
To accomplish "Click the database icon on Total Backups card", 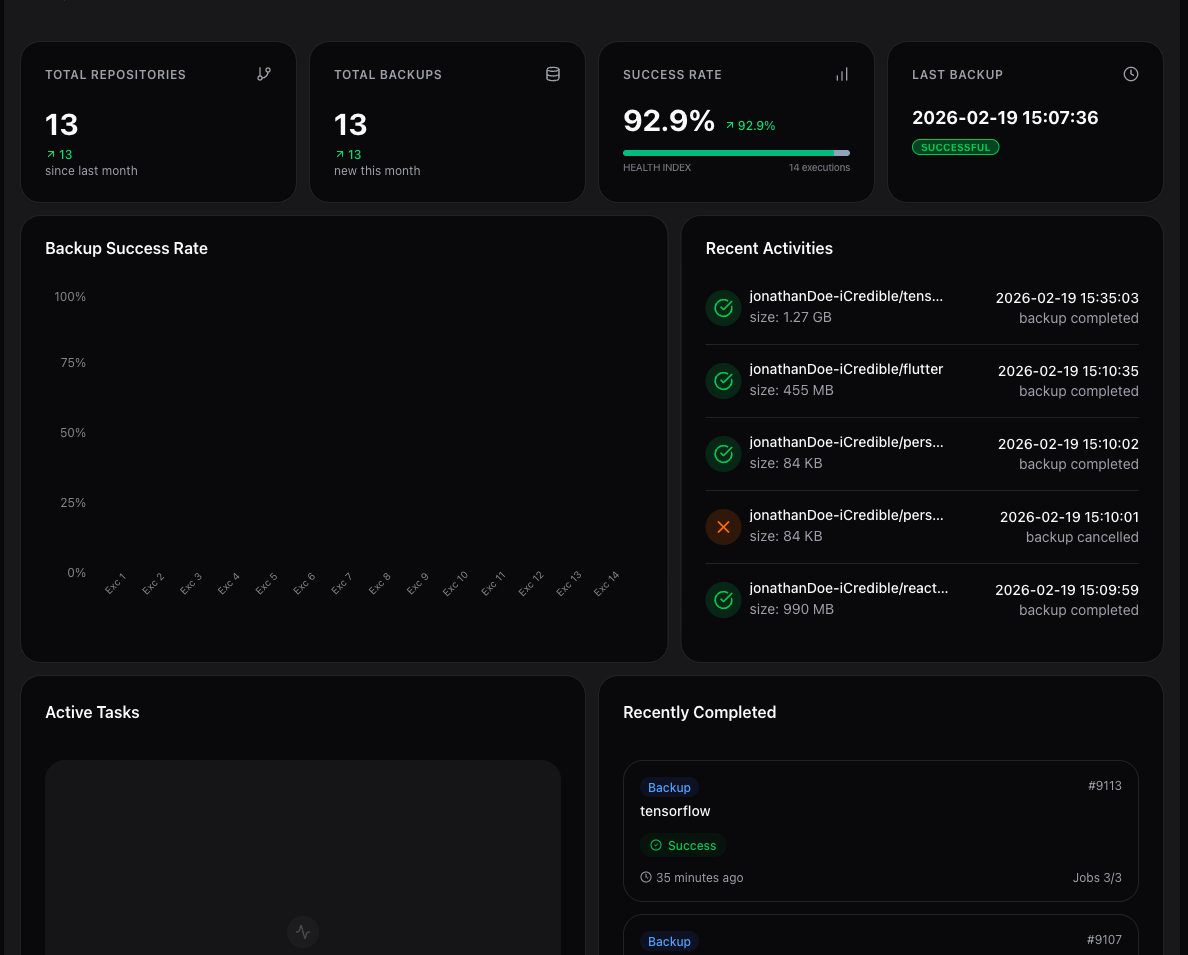I will point(553,74).
